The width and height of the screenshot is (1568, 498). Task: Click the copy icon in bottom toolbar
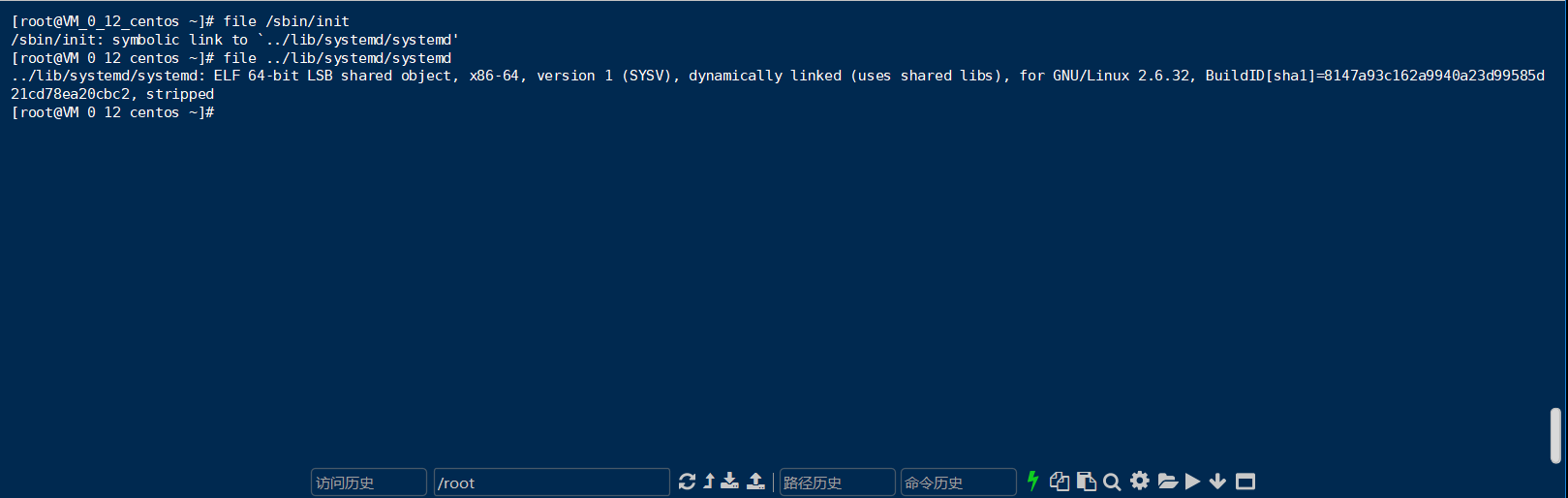point(1060,482)
